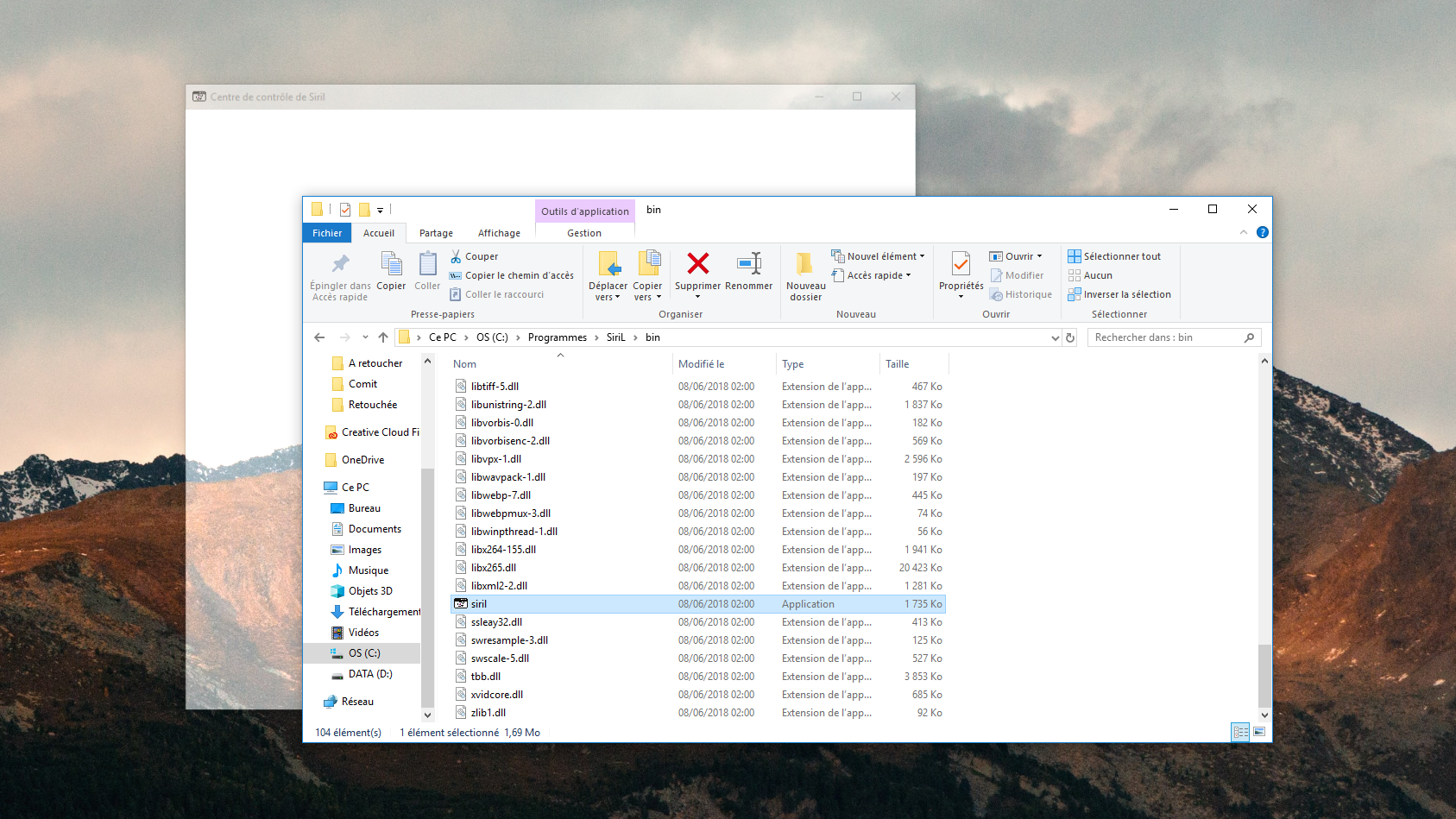Click Inverser la sélection
Screen dimensions: 1456x819
click(x=1126, y=294)
